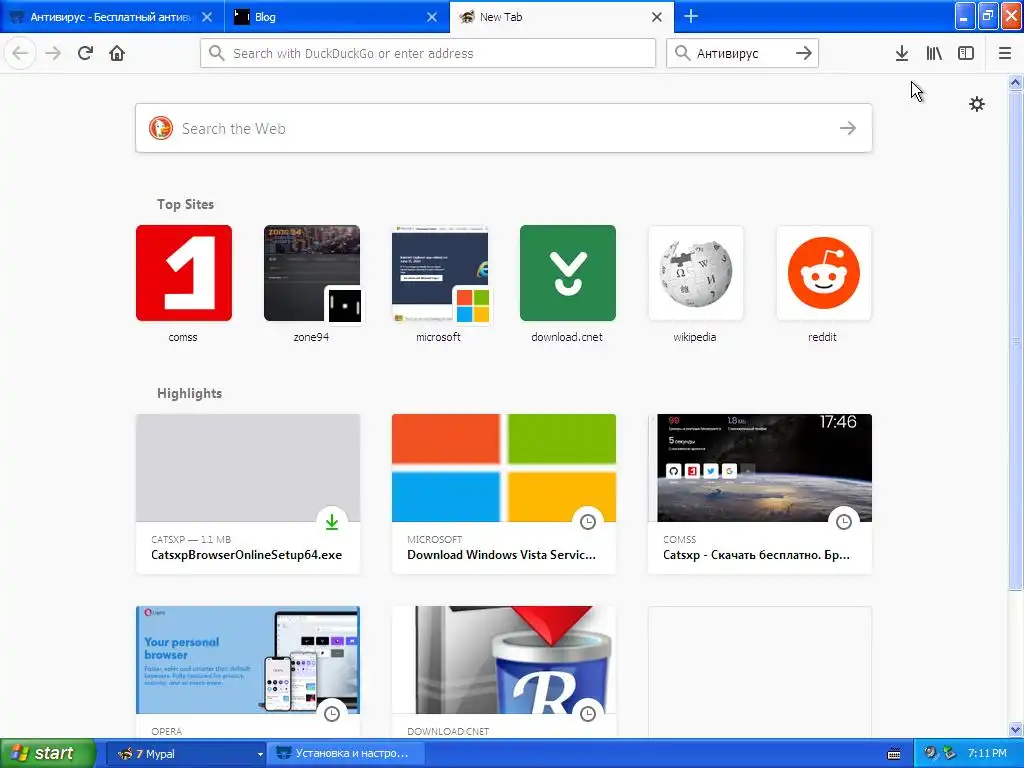
Task: Click the first notification area tray icon
Action: tap(930, 753)
